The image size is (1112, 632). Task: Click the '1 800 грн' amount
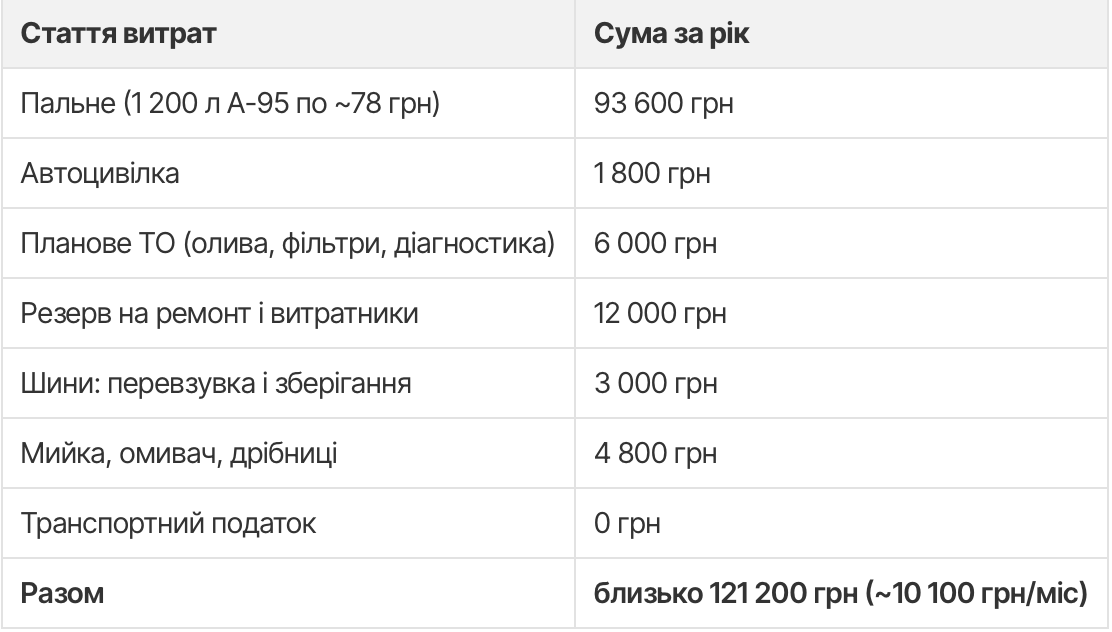652,173
